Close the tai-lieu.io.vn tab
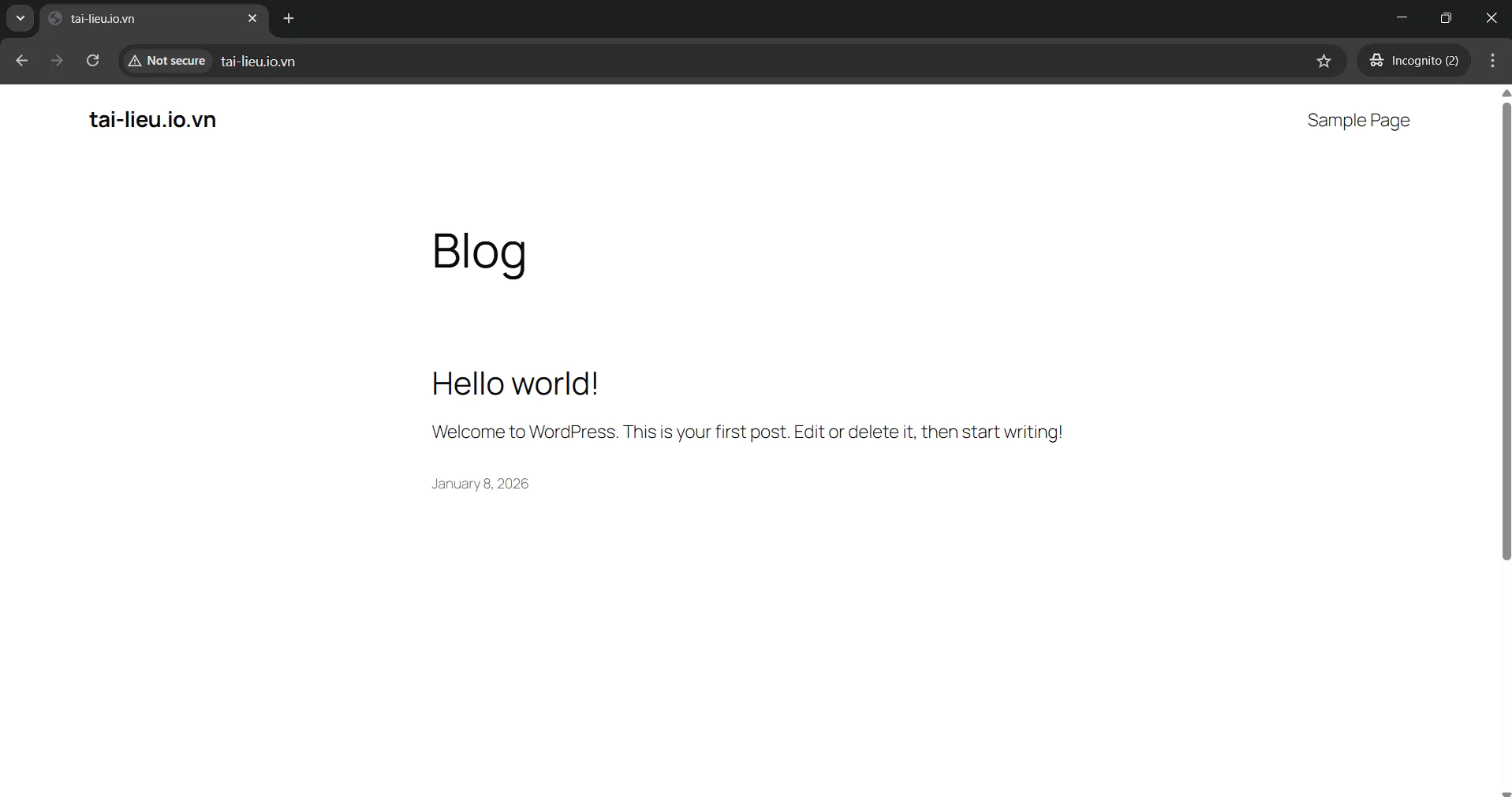 click(x=252, y=18)
